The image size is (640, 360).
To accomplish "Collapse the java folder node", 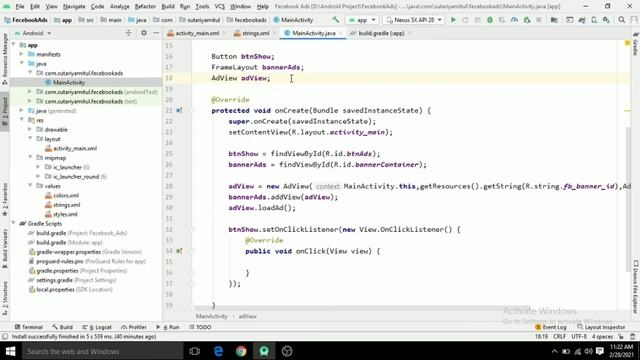I will [x=22, y=64].
